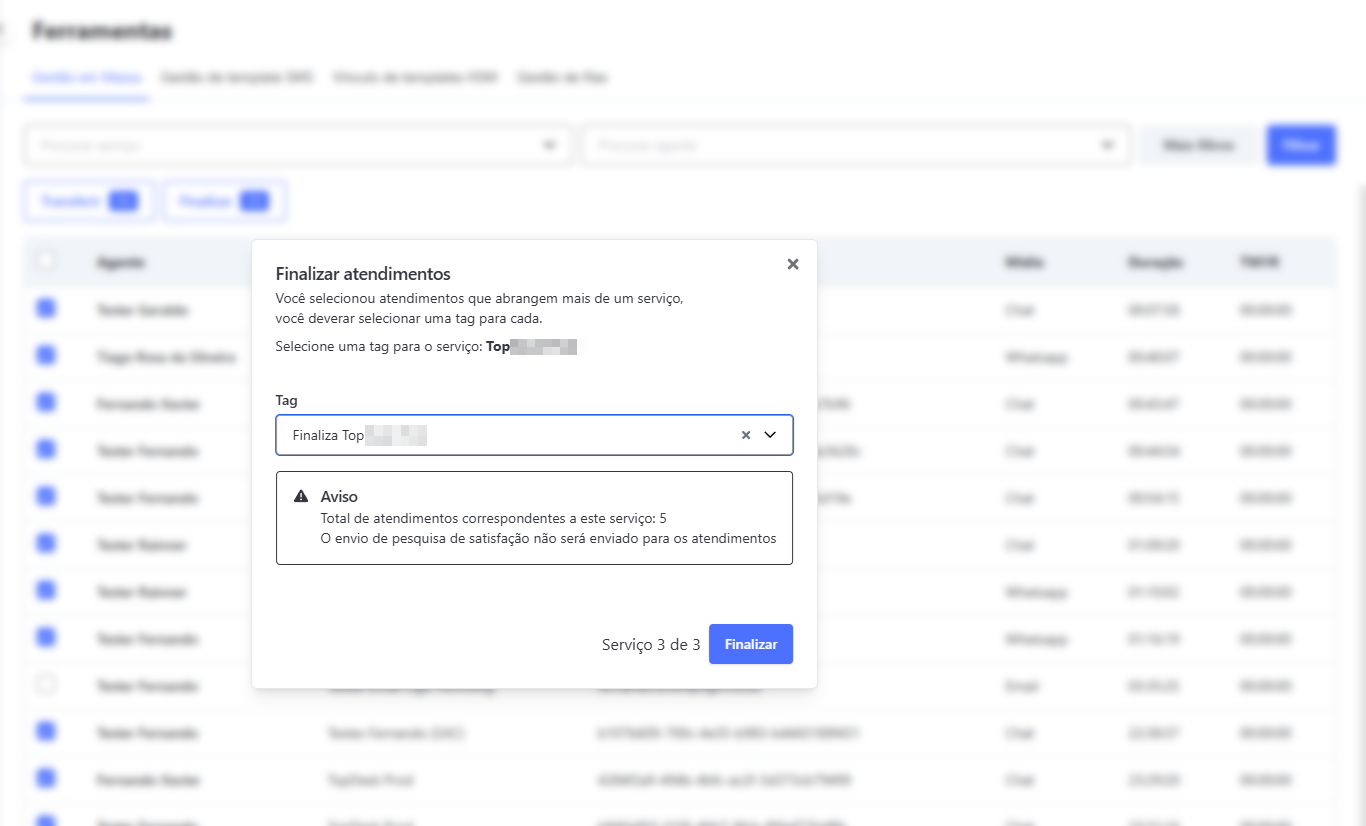Expand the Tag dropdown chevron
This screenshot has height=826, width=1366.
coord(770,435)
